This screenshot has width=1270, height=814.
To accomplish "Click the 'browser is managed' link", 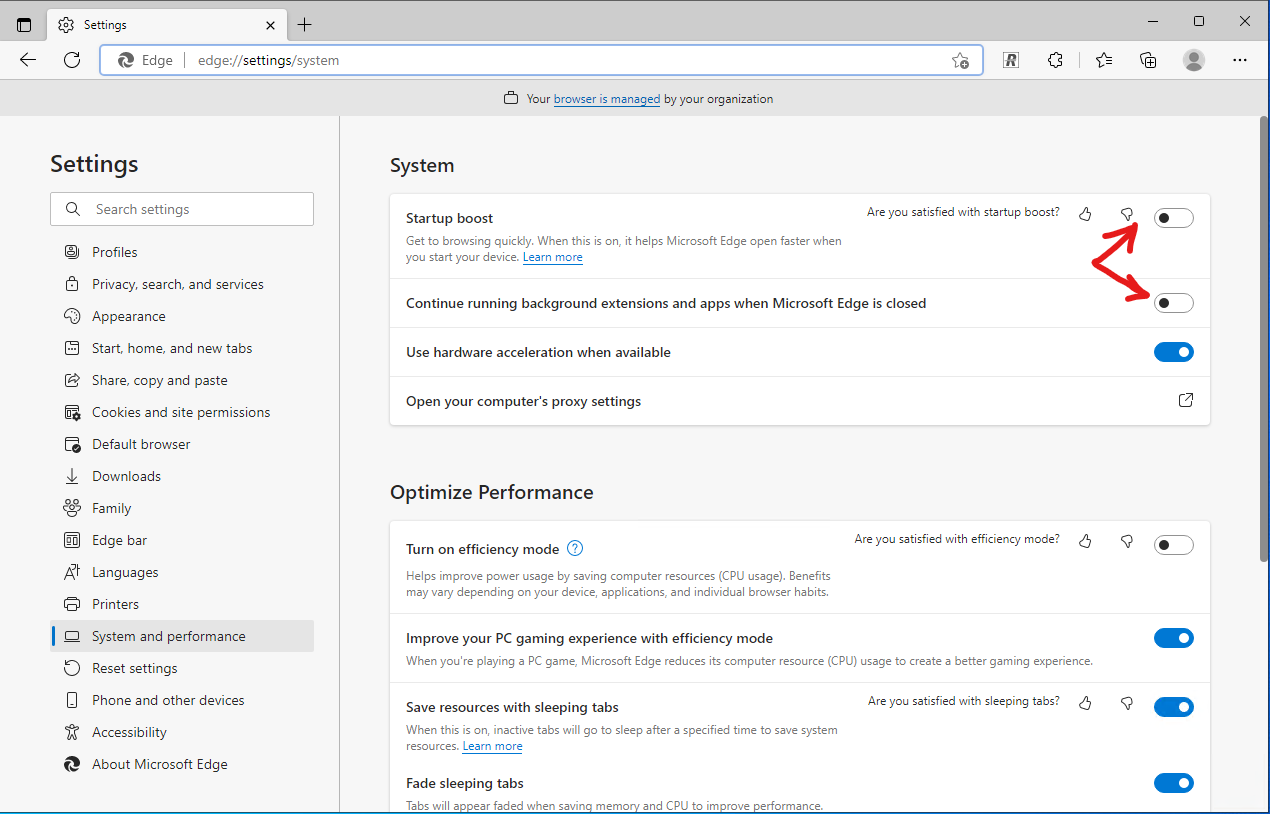I will 606,99.
